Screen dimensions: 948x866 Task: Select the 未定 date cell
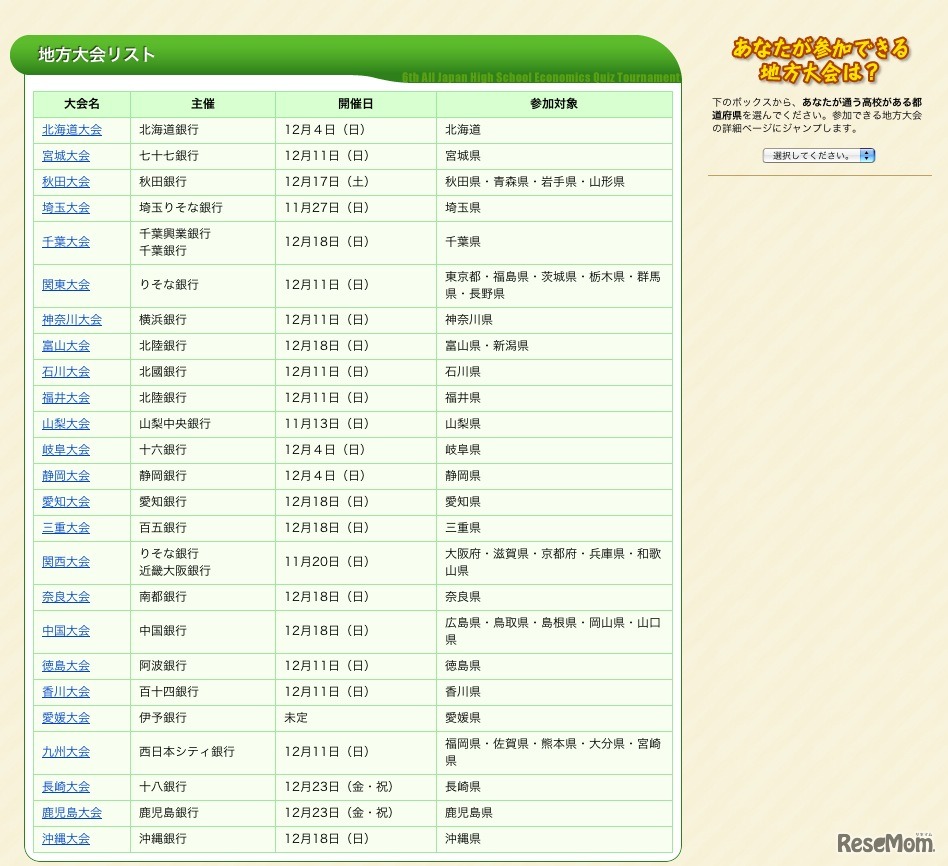[x=356, y=718]
